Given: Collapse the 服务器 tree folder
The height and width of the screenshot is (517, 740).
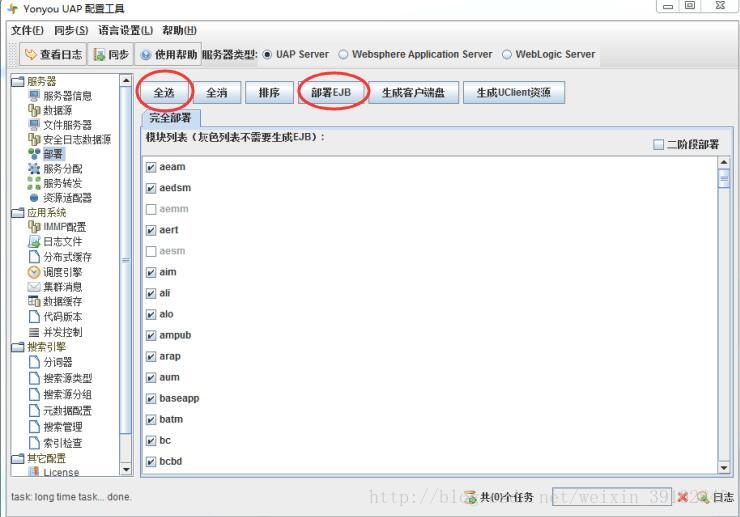Looking at the screenshot, I should click(17, 81).
